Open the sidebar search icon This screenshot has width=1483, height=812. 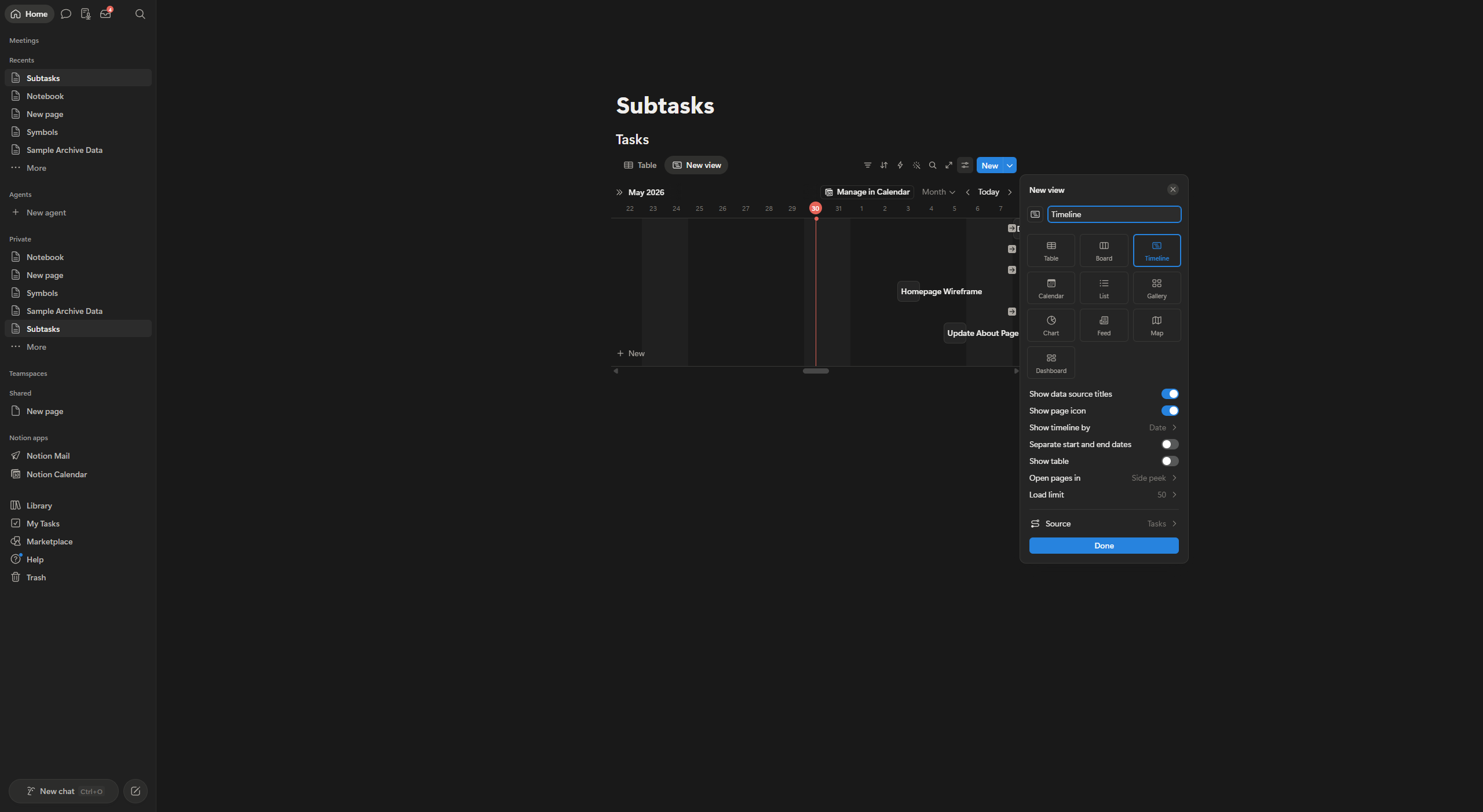140,14
